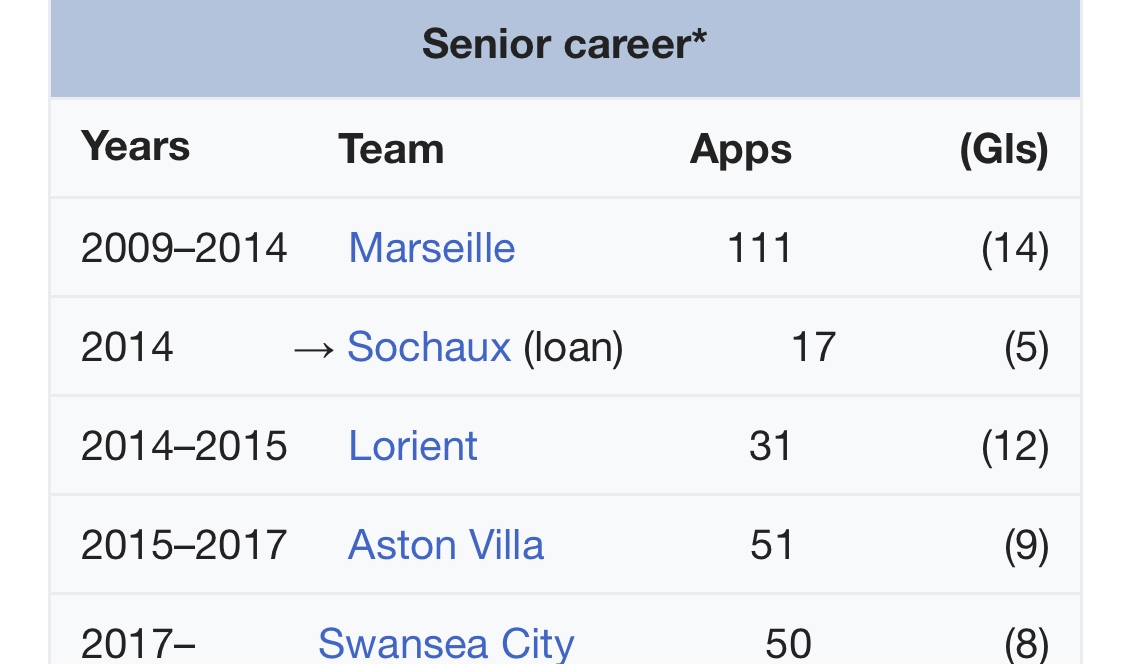Open the Swansea City link

click(445, 643)
